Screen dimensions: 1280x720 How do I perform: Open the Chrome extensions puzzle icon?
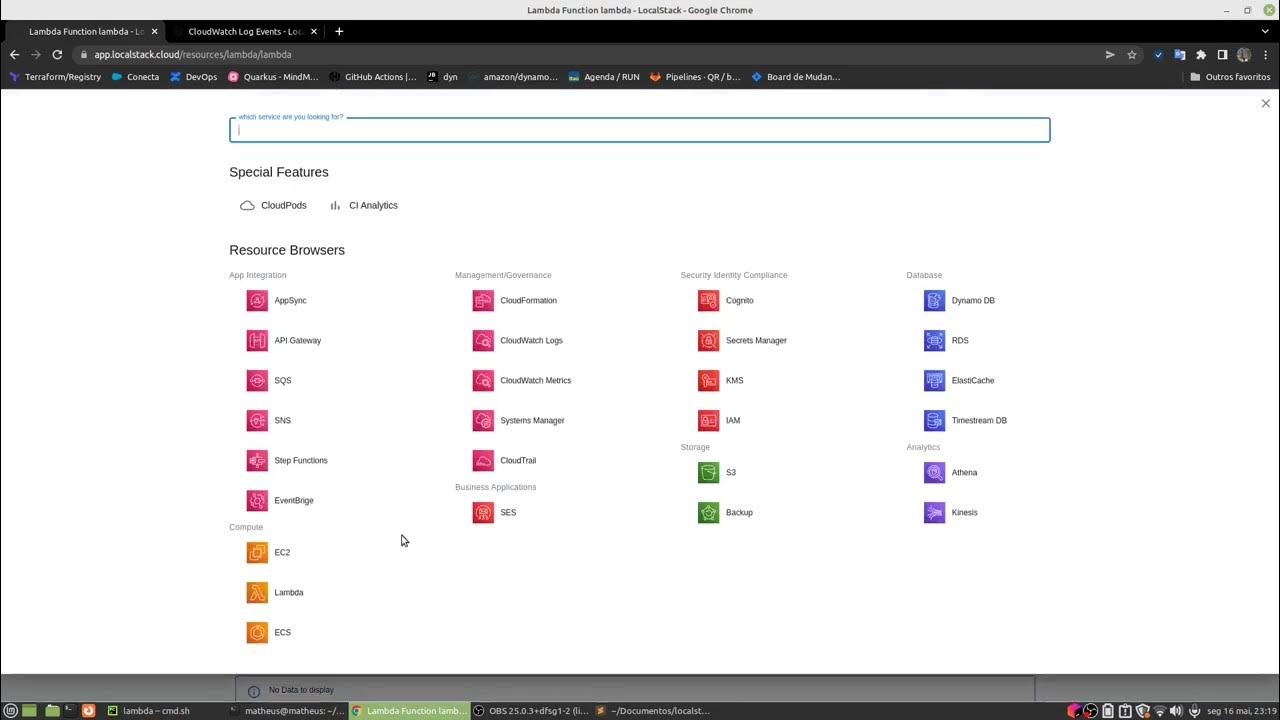pyautogui.click(x=1201, y=55)
